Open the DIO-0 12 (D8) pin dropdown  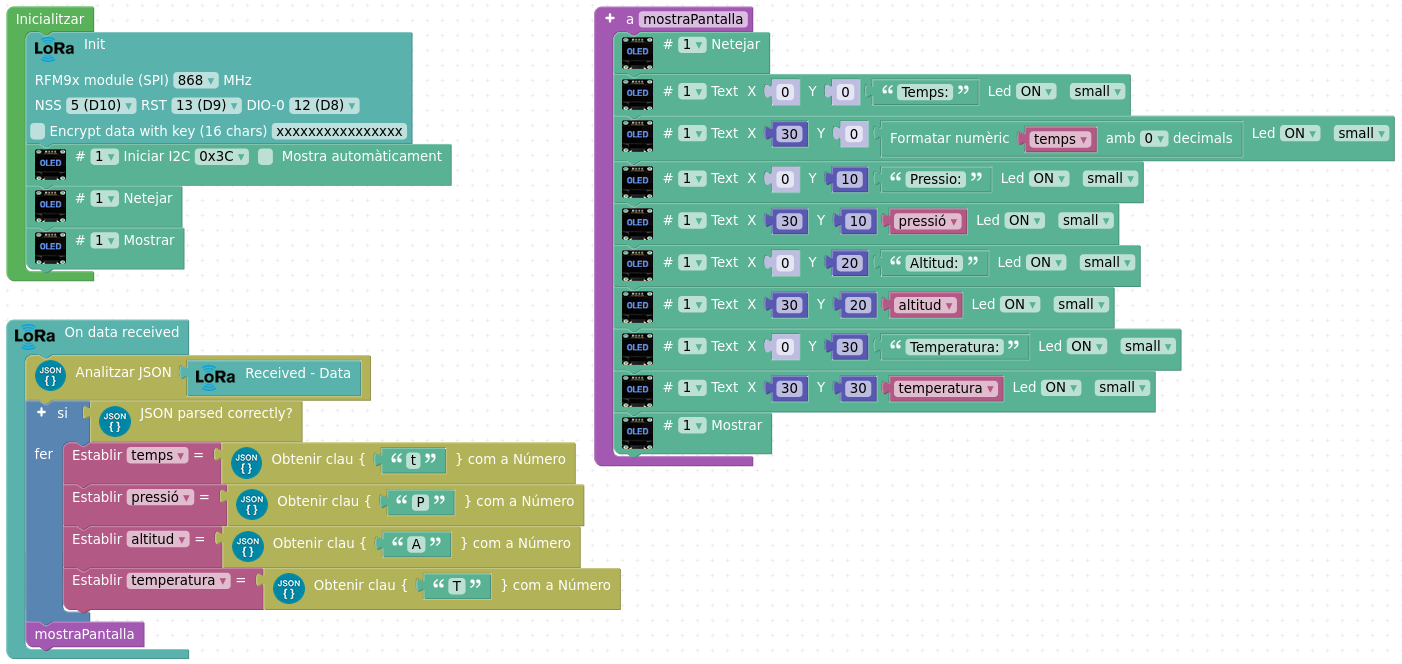[x=324, y=105]
